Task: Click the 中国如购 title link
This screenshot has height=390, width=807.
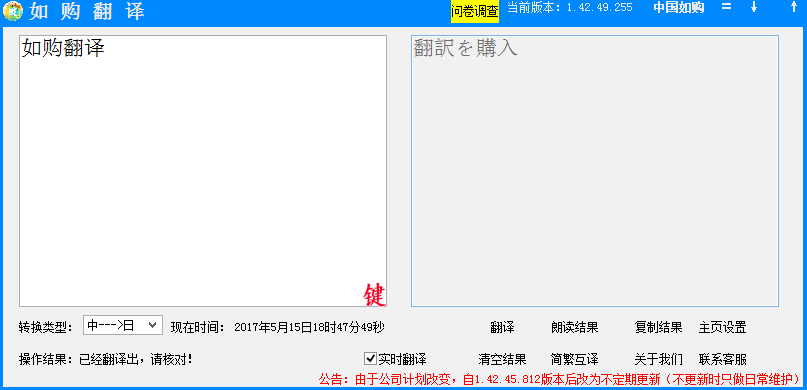Action: pyautogui.click(x=679, y=8)
